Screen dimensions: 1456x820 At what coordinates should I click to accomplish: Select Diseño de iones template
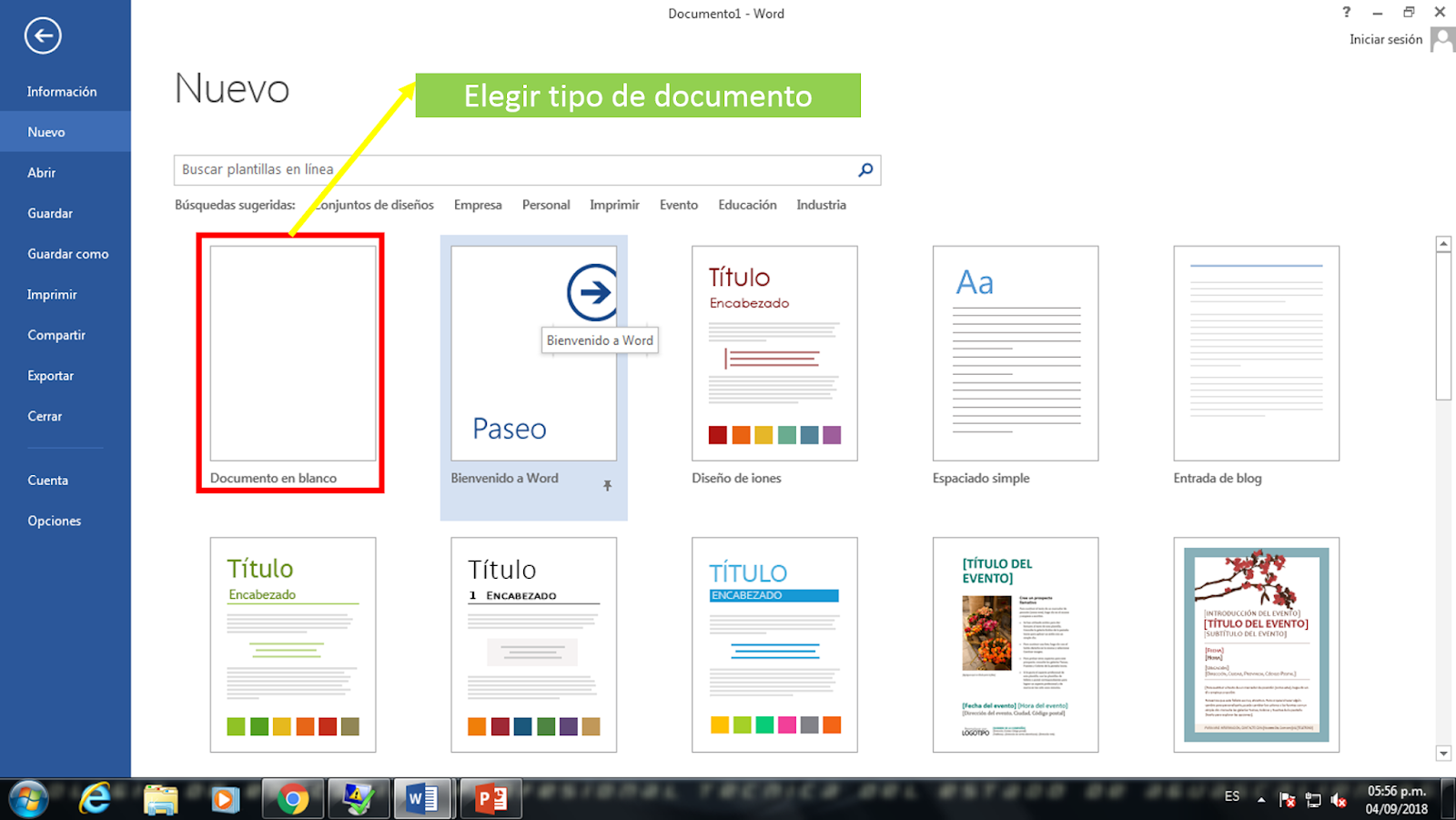point(774,353)
